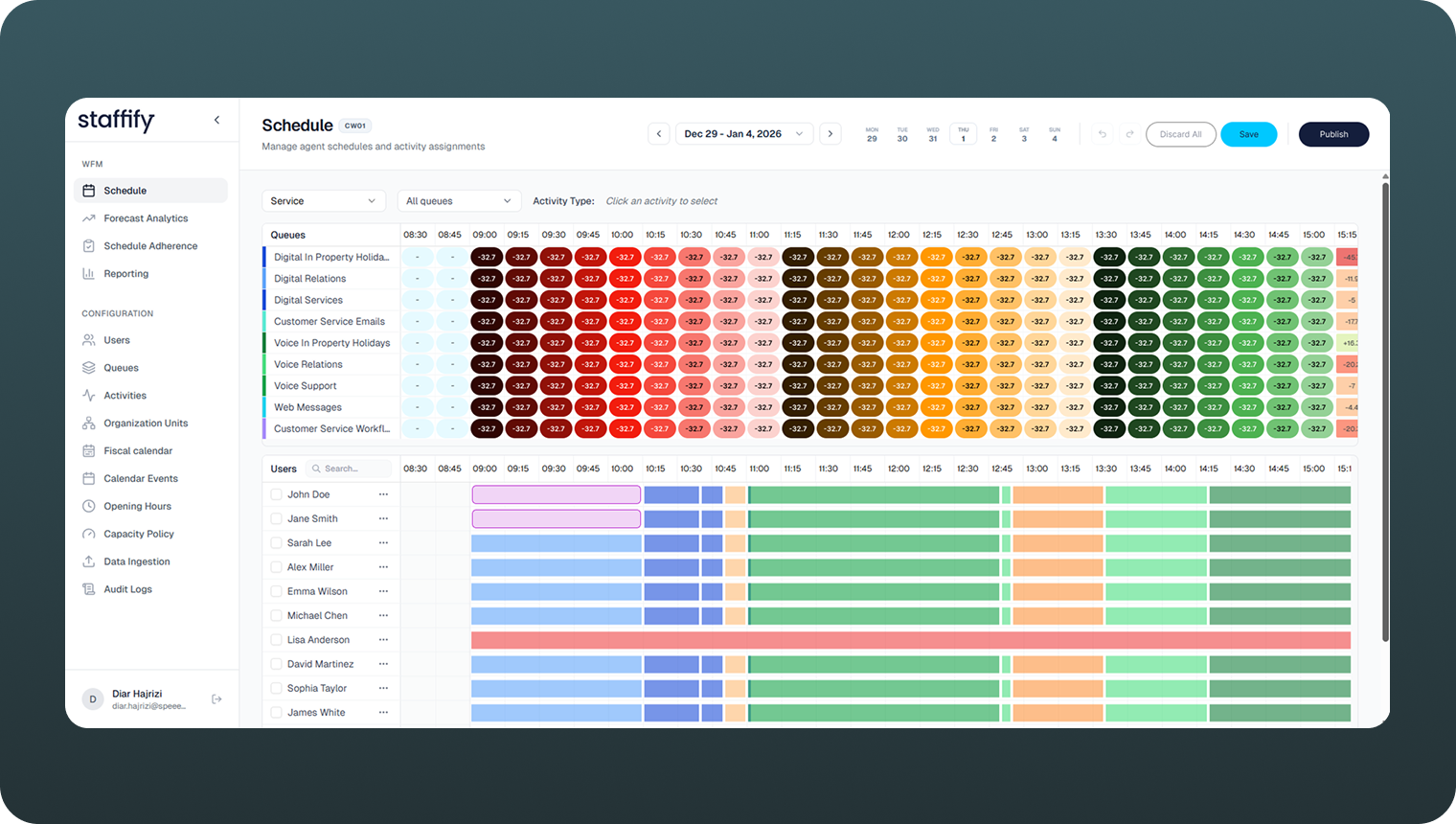Tick the checkbox for John Doe
Image resolution: width=1456 pixels, height=824 pixels.
(x=276, y=494)
